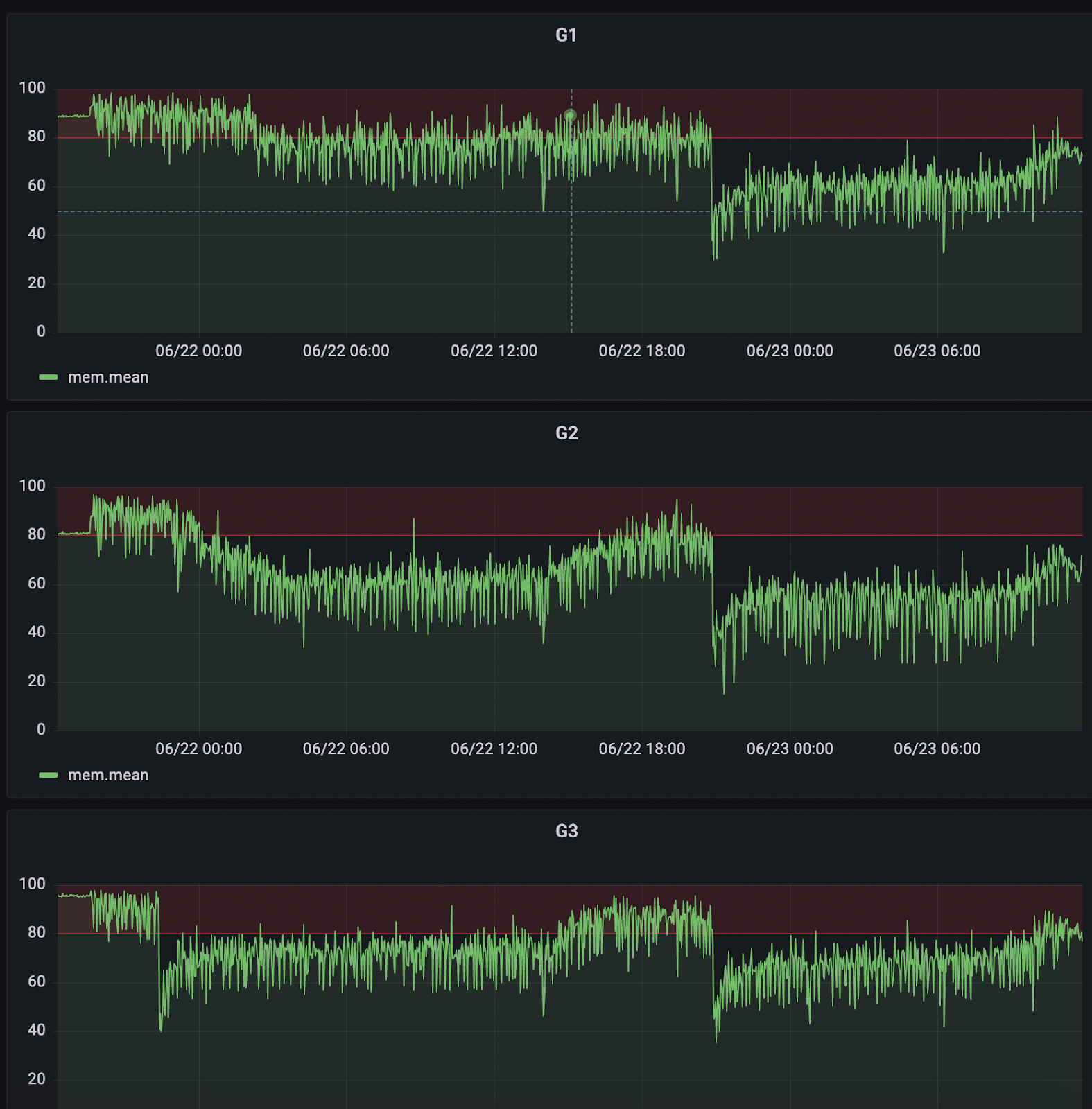
Task: Click the 60 y-axis label in G3
Action: click(x=36, y=981)
